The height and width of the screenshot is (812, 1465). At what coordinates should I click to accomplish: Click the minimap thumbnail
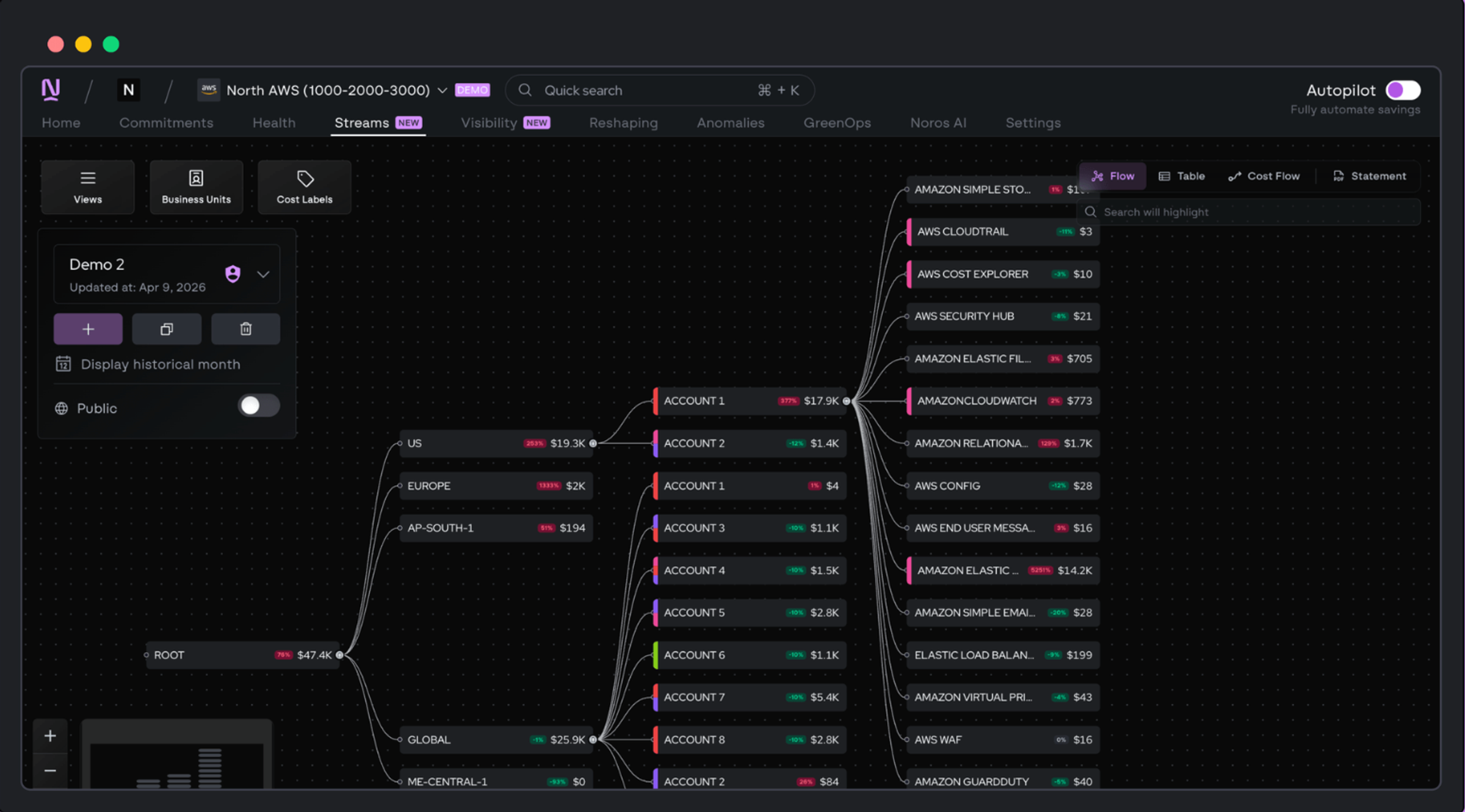(x=177, y=754)
